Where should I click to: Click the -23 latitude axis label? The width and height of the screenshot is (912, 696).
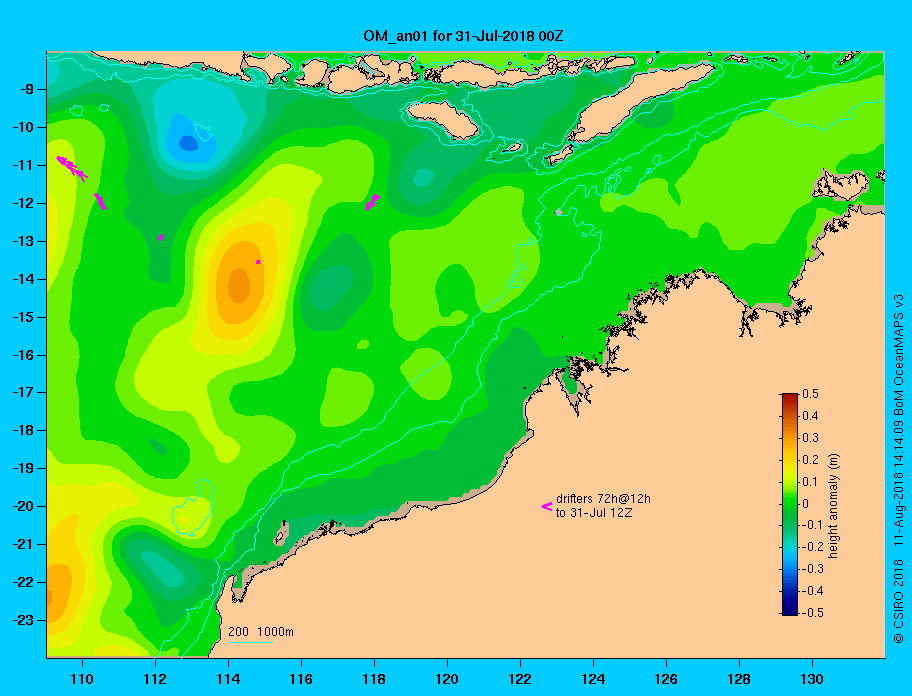tap(24, 620)
